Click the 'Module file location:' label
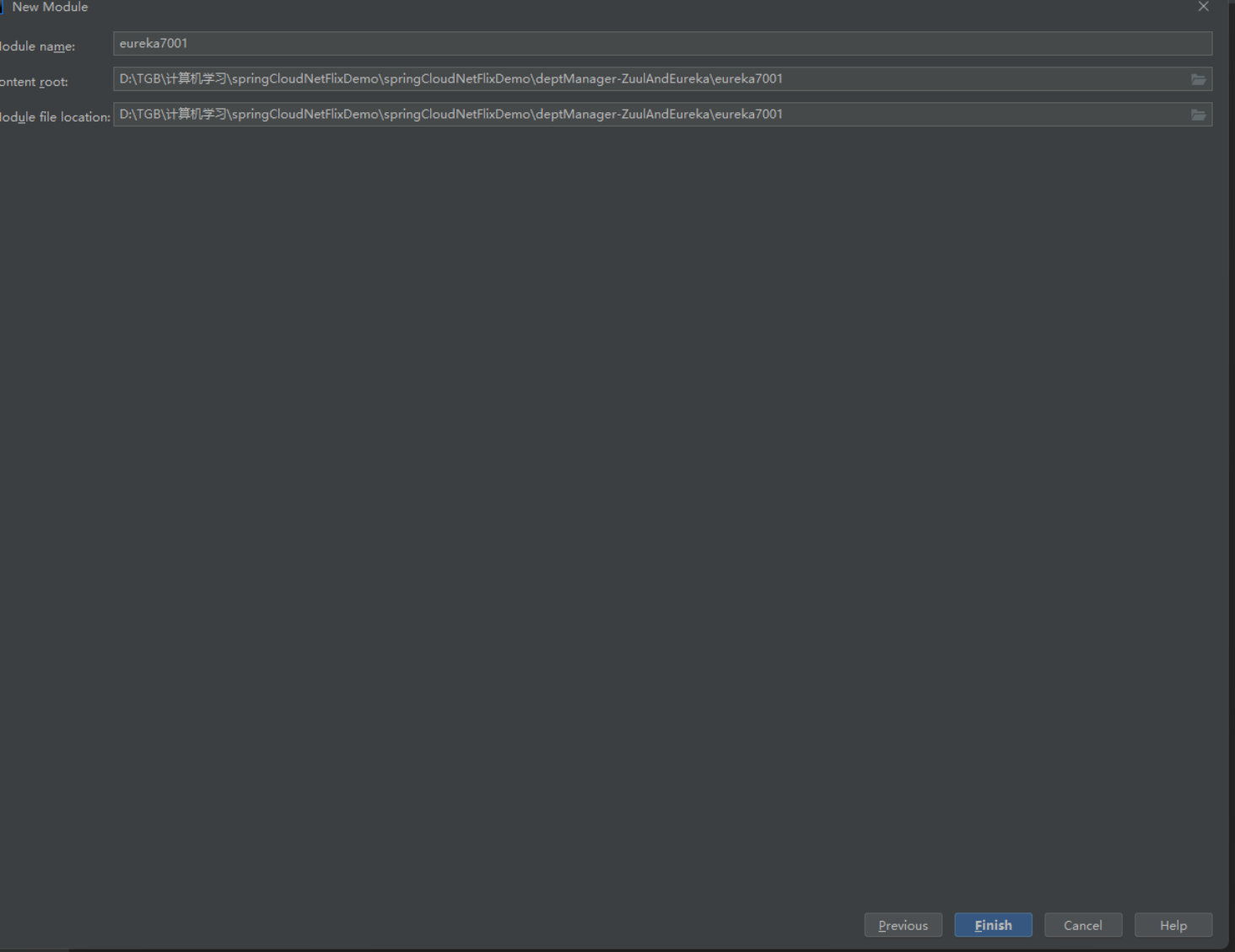Viewport: 1235px width, 952px height. [x=55, y=117]
